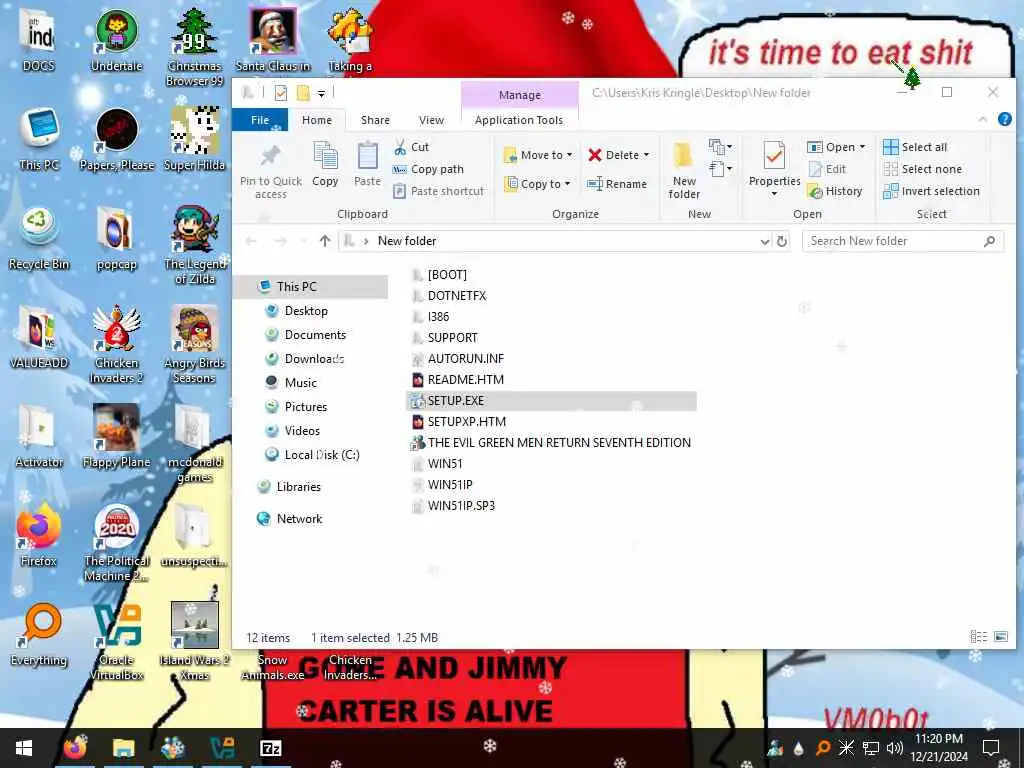Open the File tab
1024x768 pixels.
pos(260,120)
